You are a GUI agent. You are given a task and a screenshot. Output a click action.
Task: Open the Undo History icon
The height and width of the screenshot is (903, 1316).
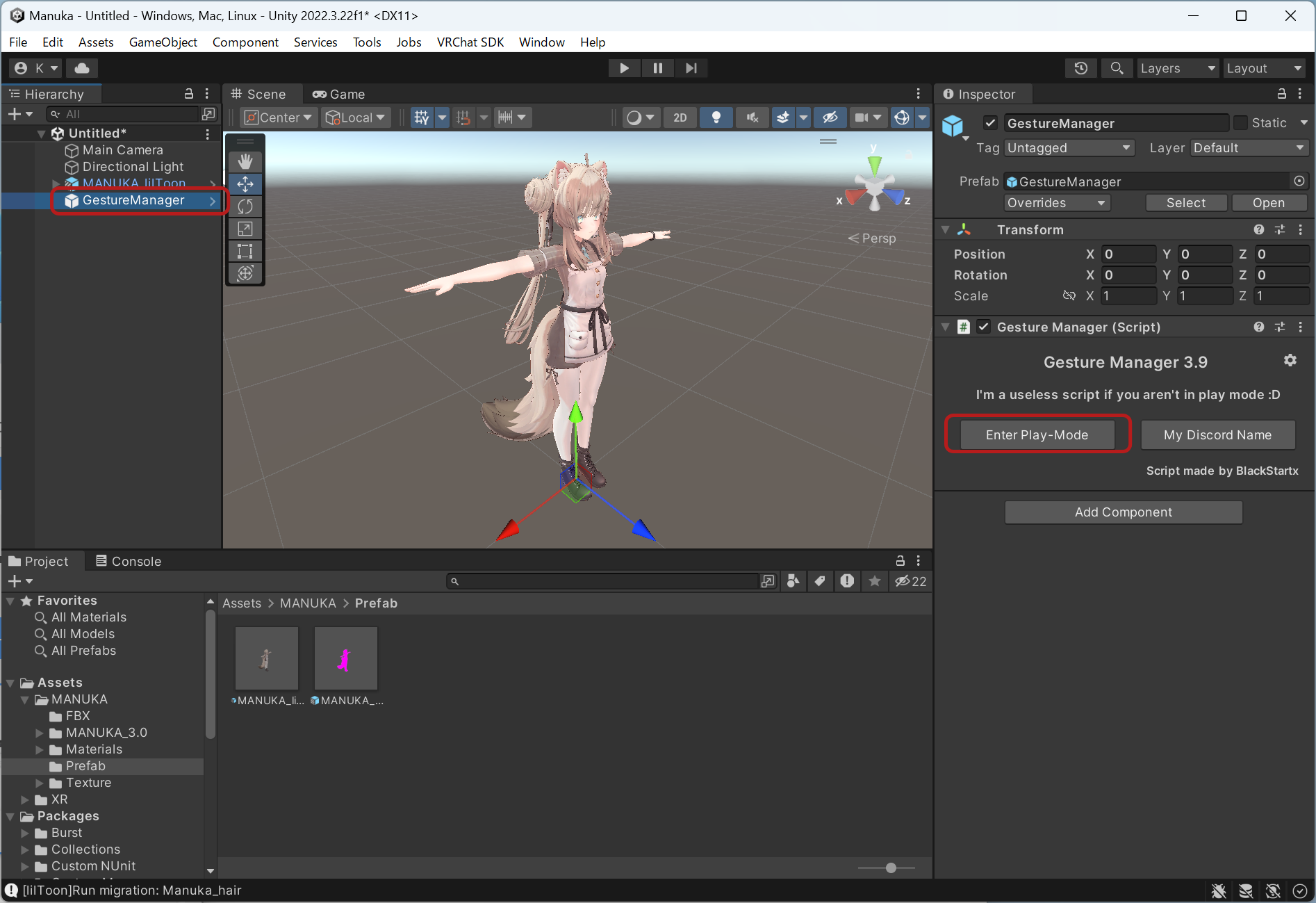click(1081, 68)
